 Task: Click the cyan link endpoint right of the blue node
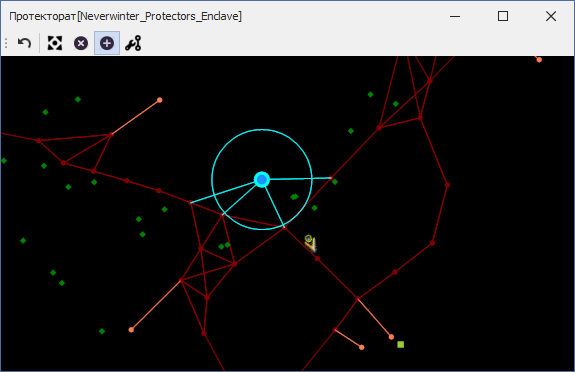coord(331,178)
